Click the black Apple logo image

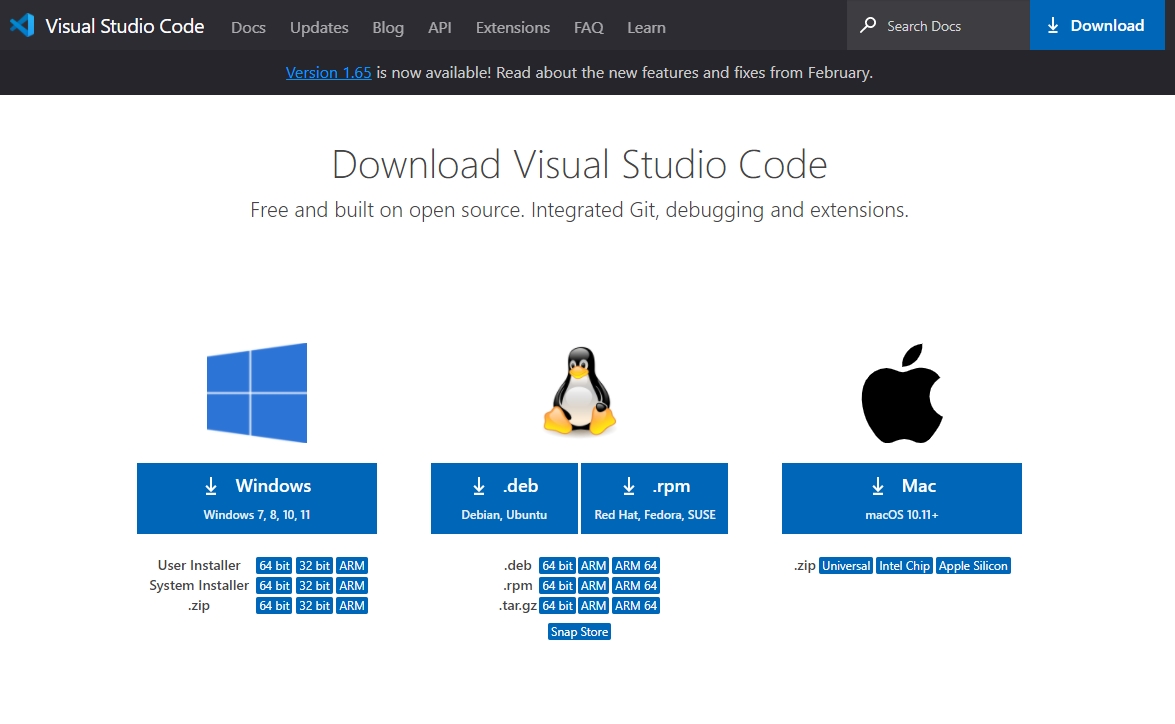coord(902,394)
